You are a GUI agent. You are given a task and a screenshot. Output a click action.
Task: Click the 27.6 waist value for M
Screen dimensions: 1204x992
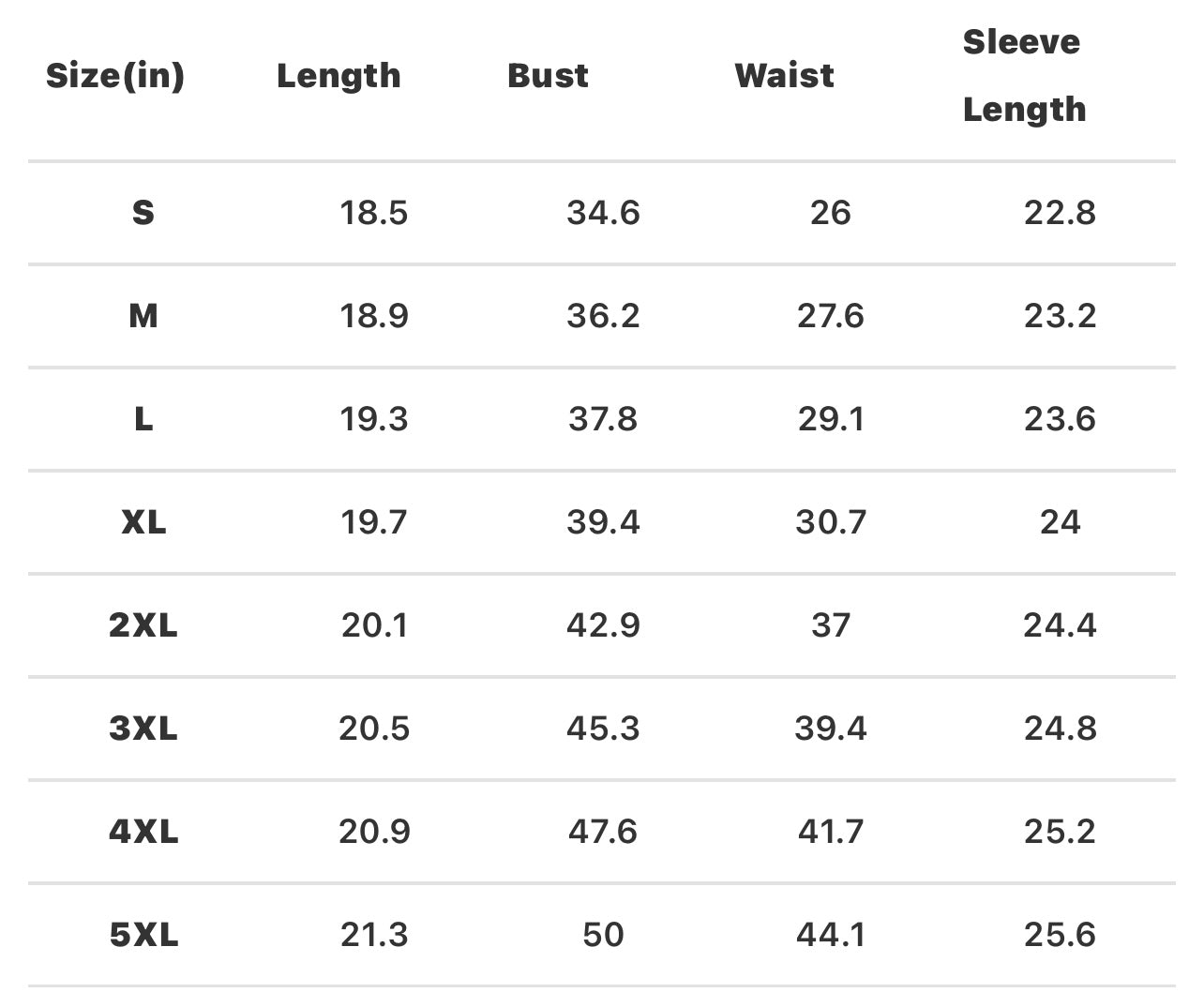[x=830, y=316]
